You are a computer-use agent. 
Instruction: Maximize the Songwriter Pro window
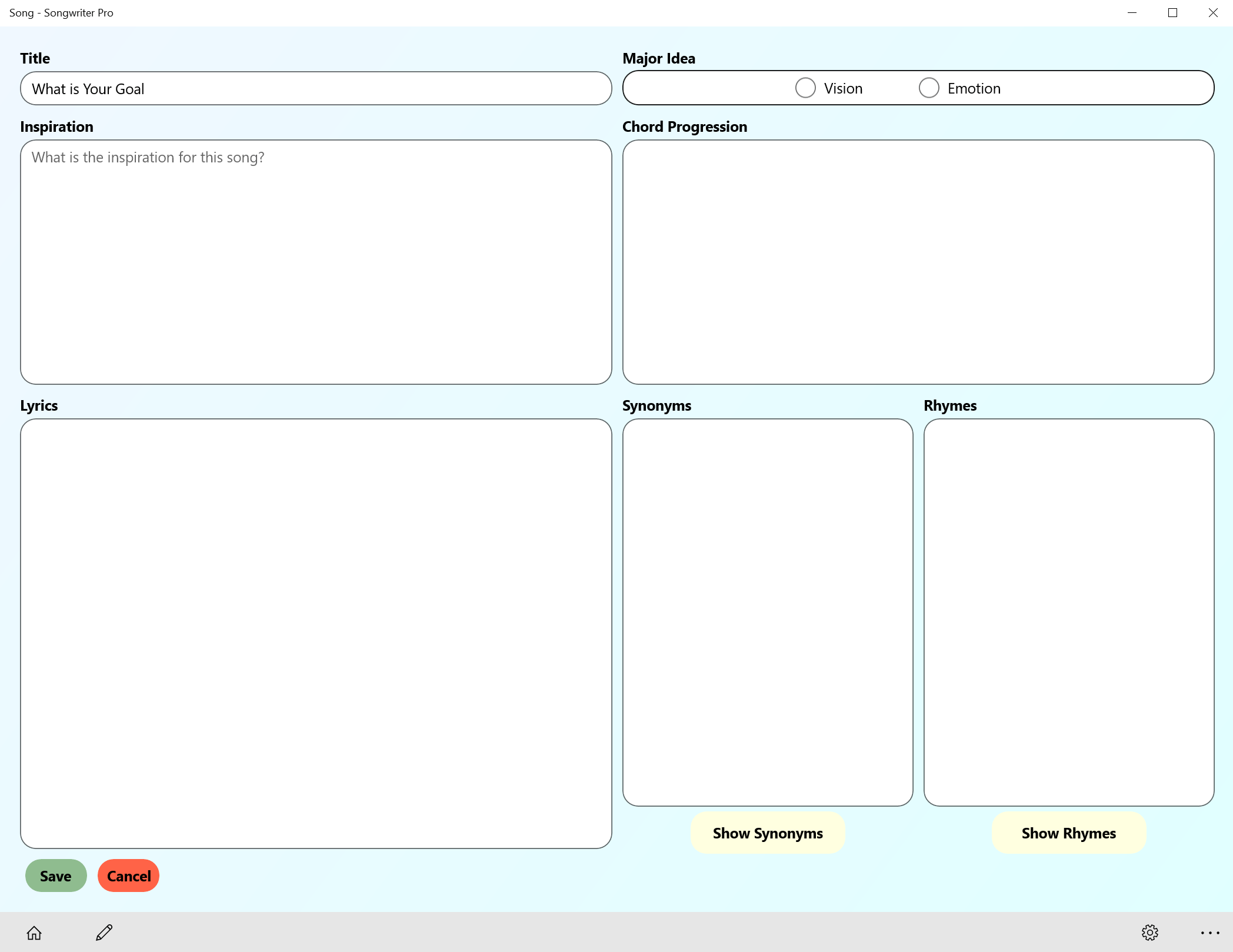1172,13
